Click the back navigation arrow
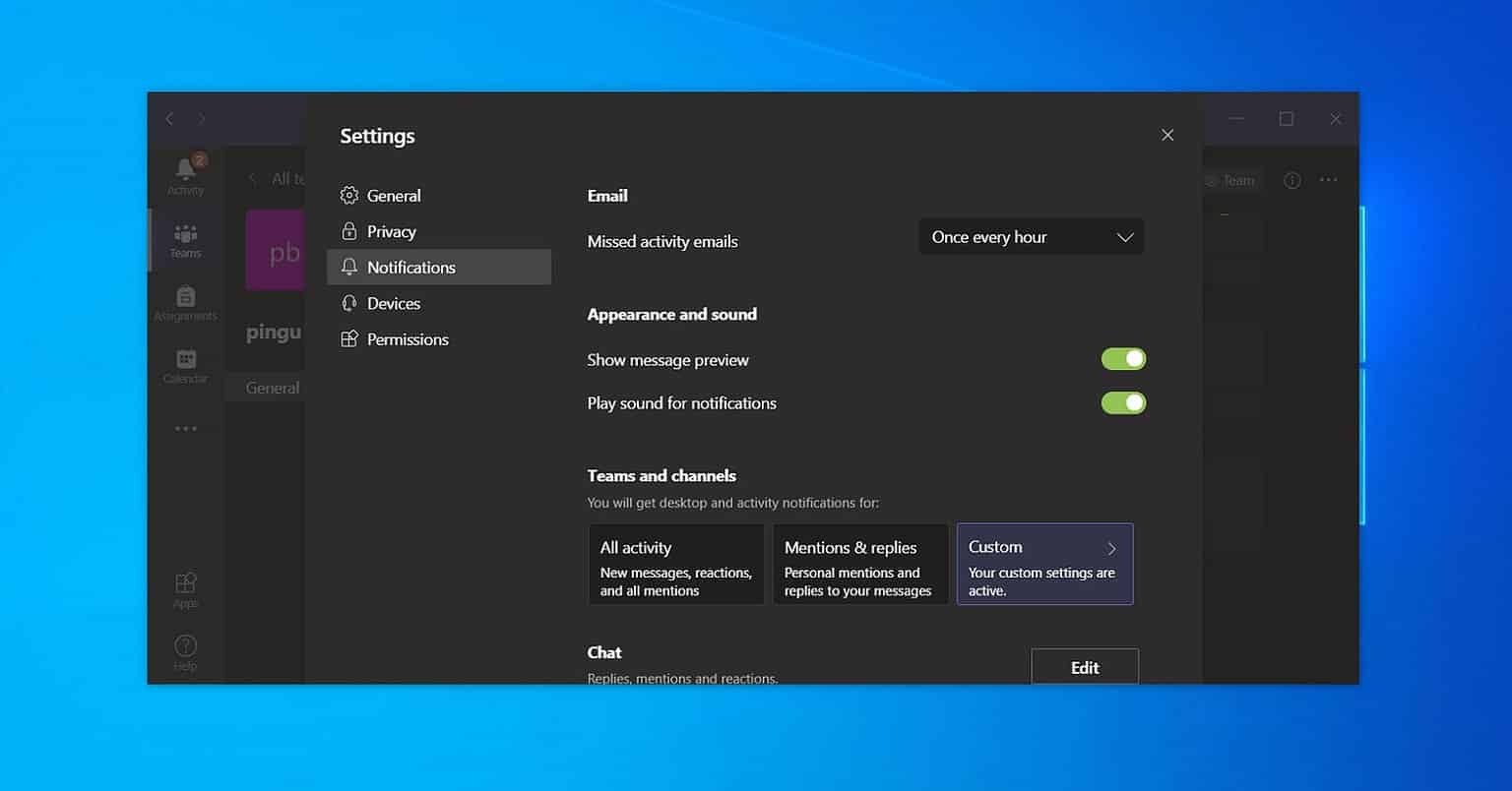Viewport: 1512px width, 791px height. 169,118
